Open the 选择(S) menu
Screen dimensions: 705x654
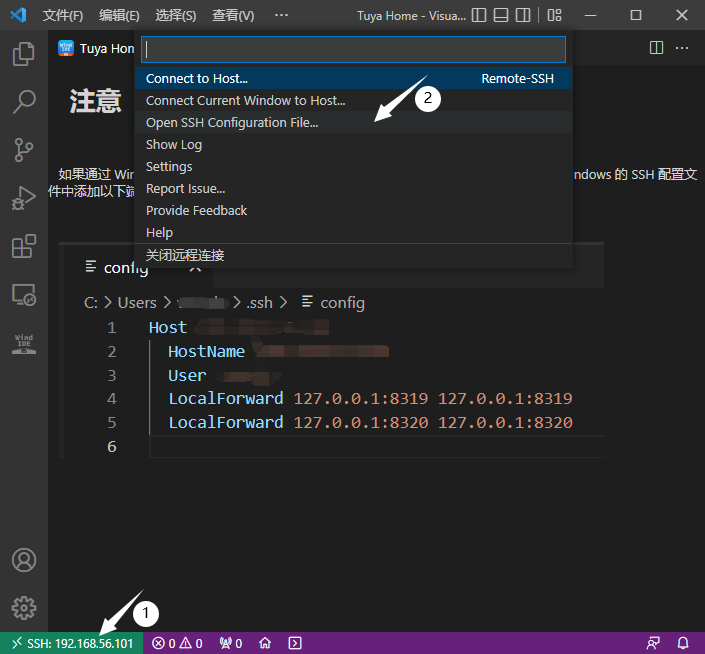click(x=176, y=15)
